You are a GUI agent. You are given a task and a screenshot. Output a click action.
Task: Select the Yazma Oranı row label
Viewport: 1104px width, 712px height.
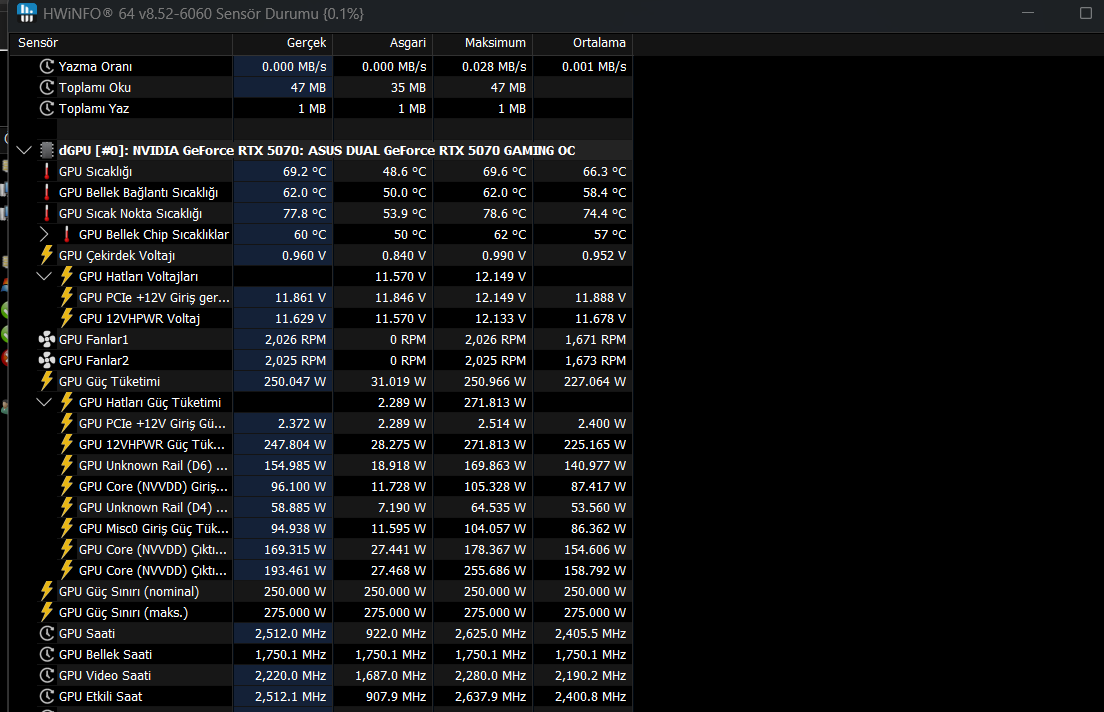click(95, 66)
